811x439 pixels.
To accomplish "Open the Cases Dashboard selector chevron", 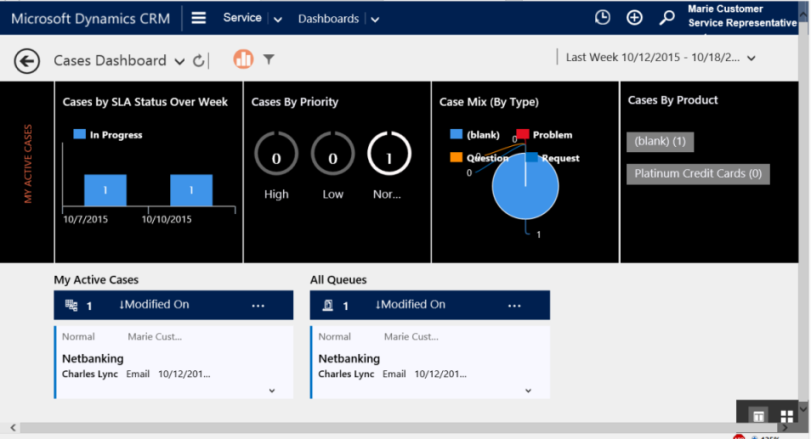I will [x=179, y=62].
